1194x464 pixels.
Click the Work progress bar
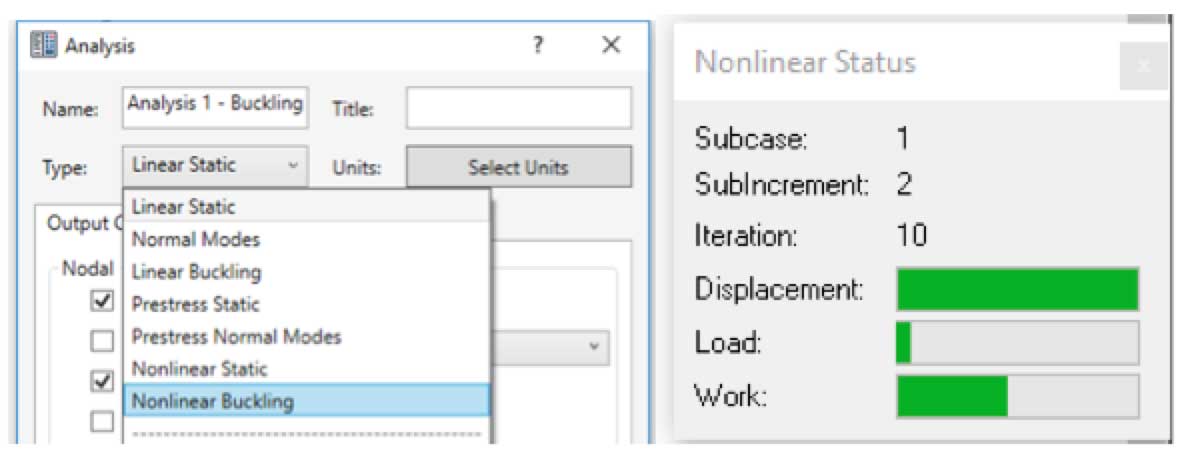click(1017, 396)
